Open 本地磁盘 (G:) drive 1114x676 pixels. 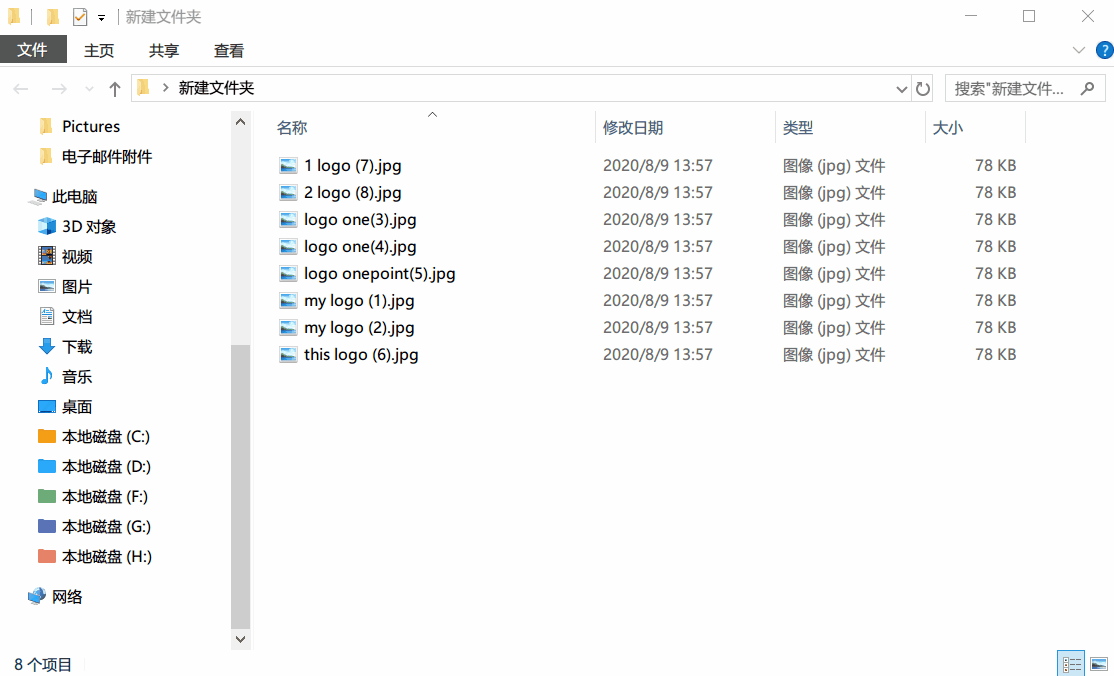(106, 526)
